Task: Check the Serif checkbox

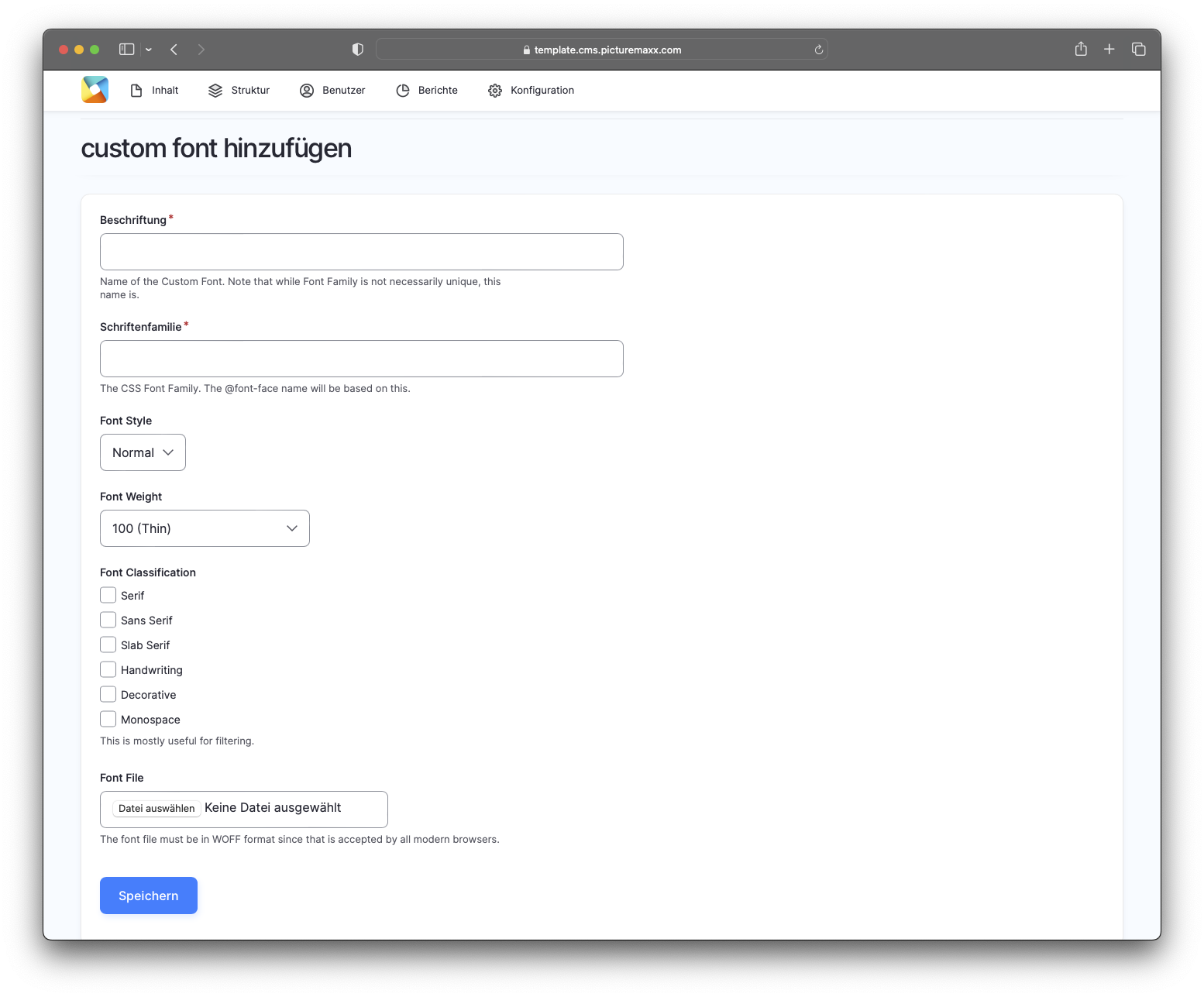Action: (x=108, y=595)
